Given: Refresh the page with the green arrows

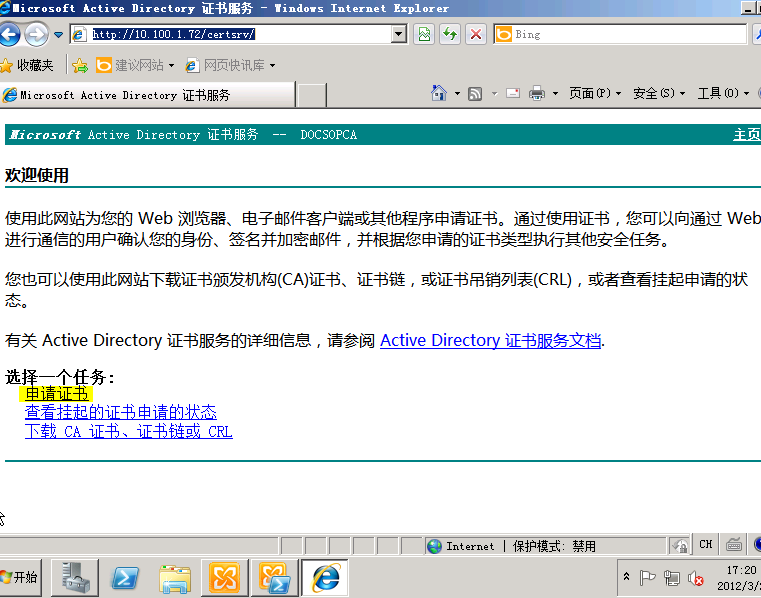Looking at the screenshot, I should (x=450, y=34).
